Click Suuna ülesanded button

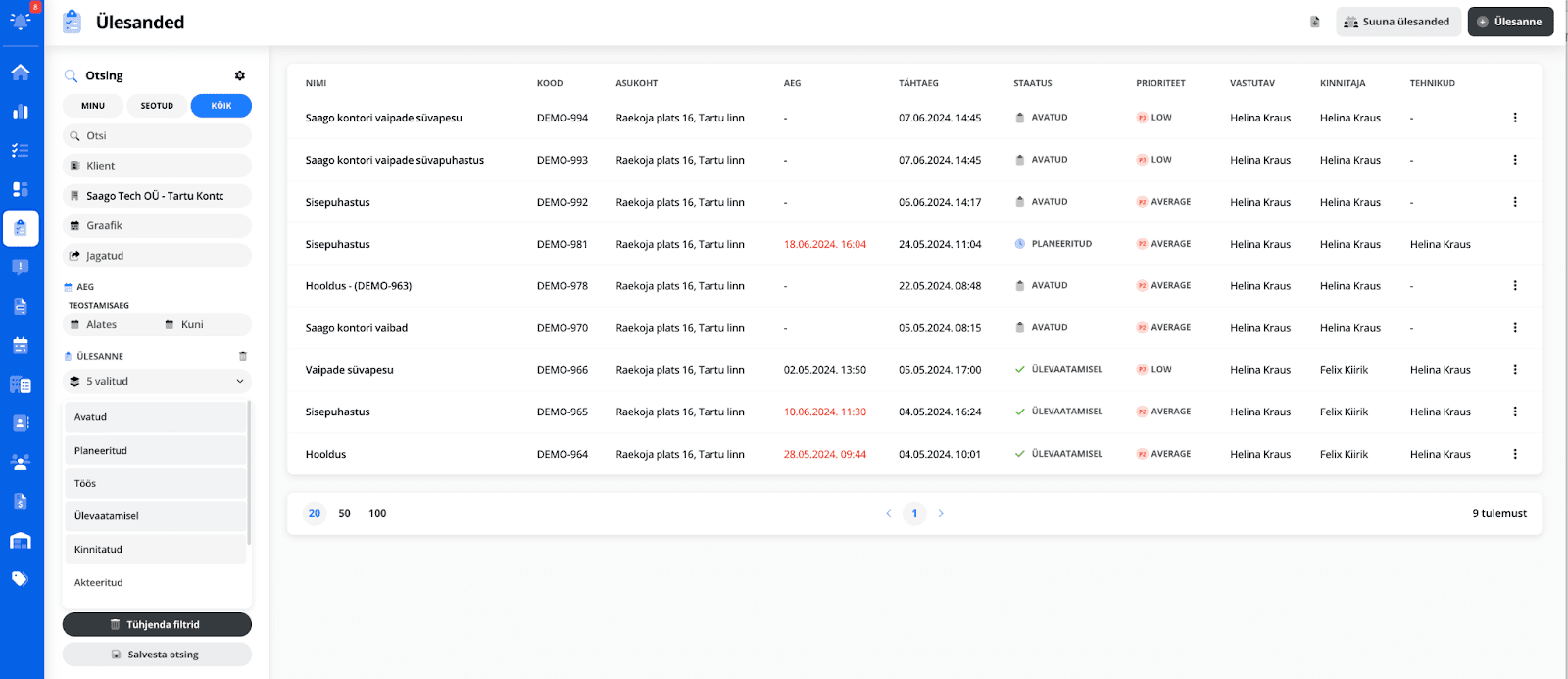[1398, 22]
